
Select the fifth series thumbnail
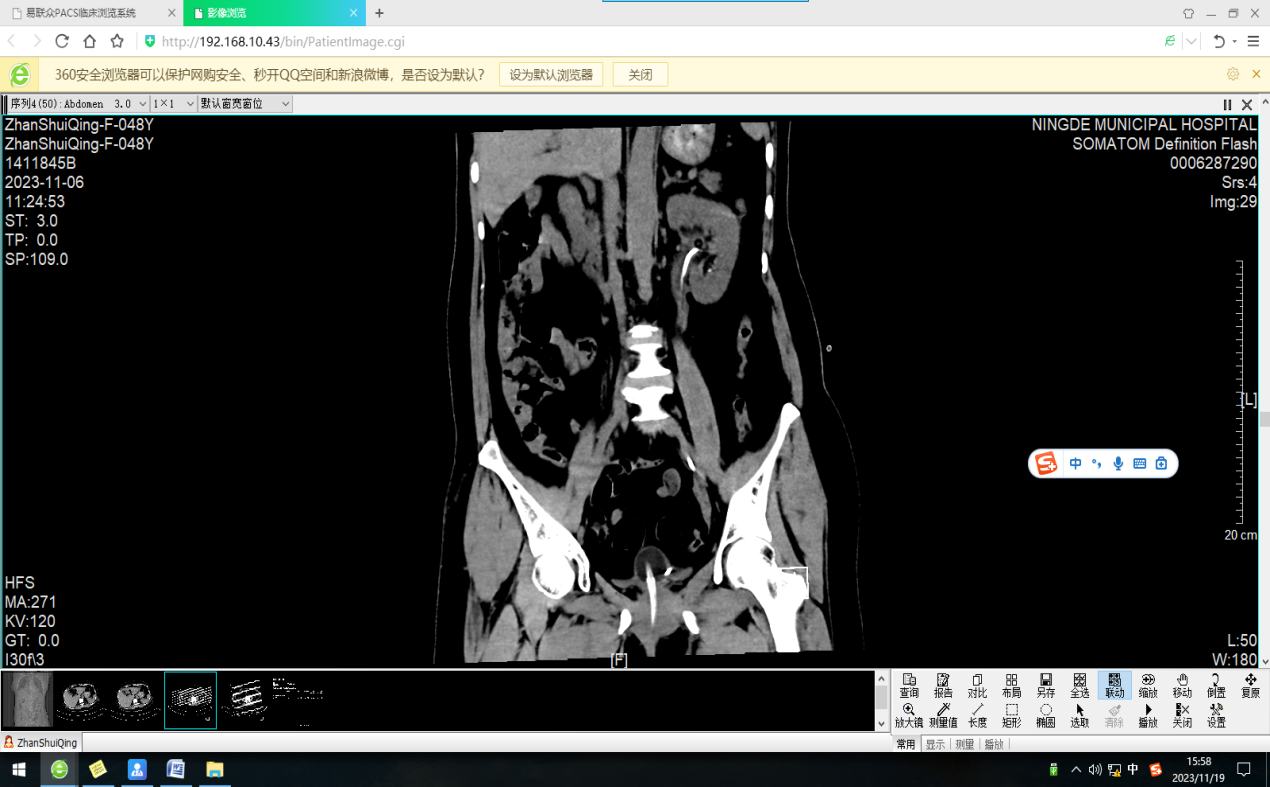(245, 700)
